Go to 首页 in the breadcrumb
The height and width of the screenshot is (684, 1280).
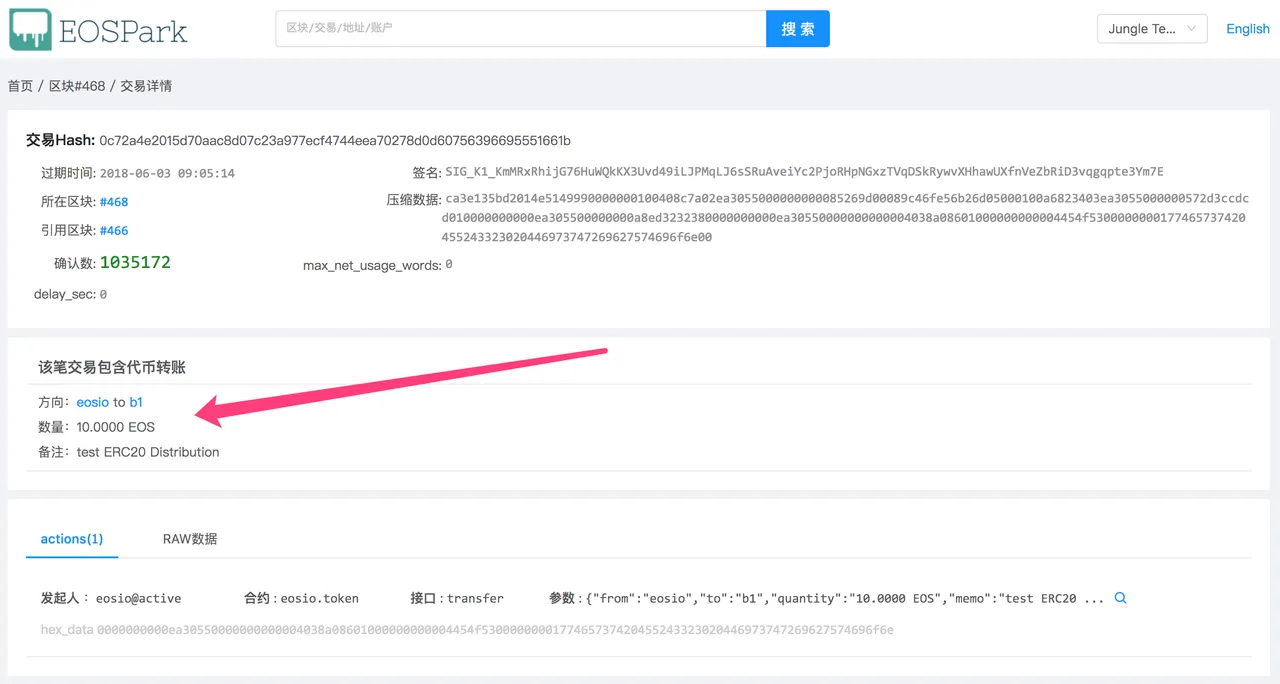tap(20, 86)
